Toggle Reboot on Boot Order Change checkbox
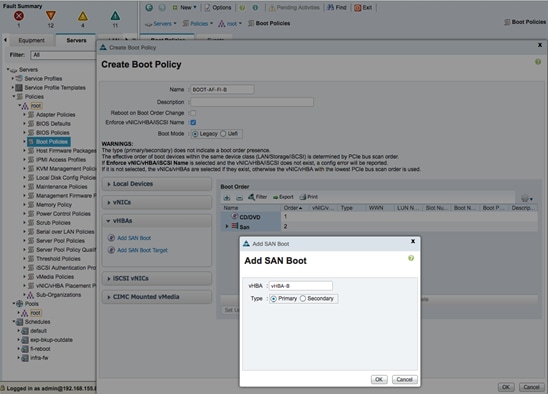Image resolution: width=548 pixels, height=394 pixels. point(193,113)
